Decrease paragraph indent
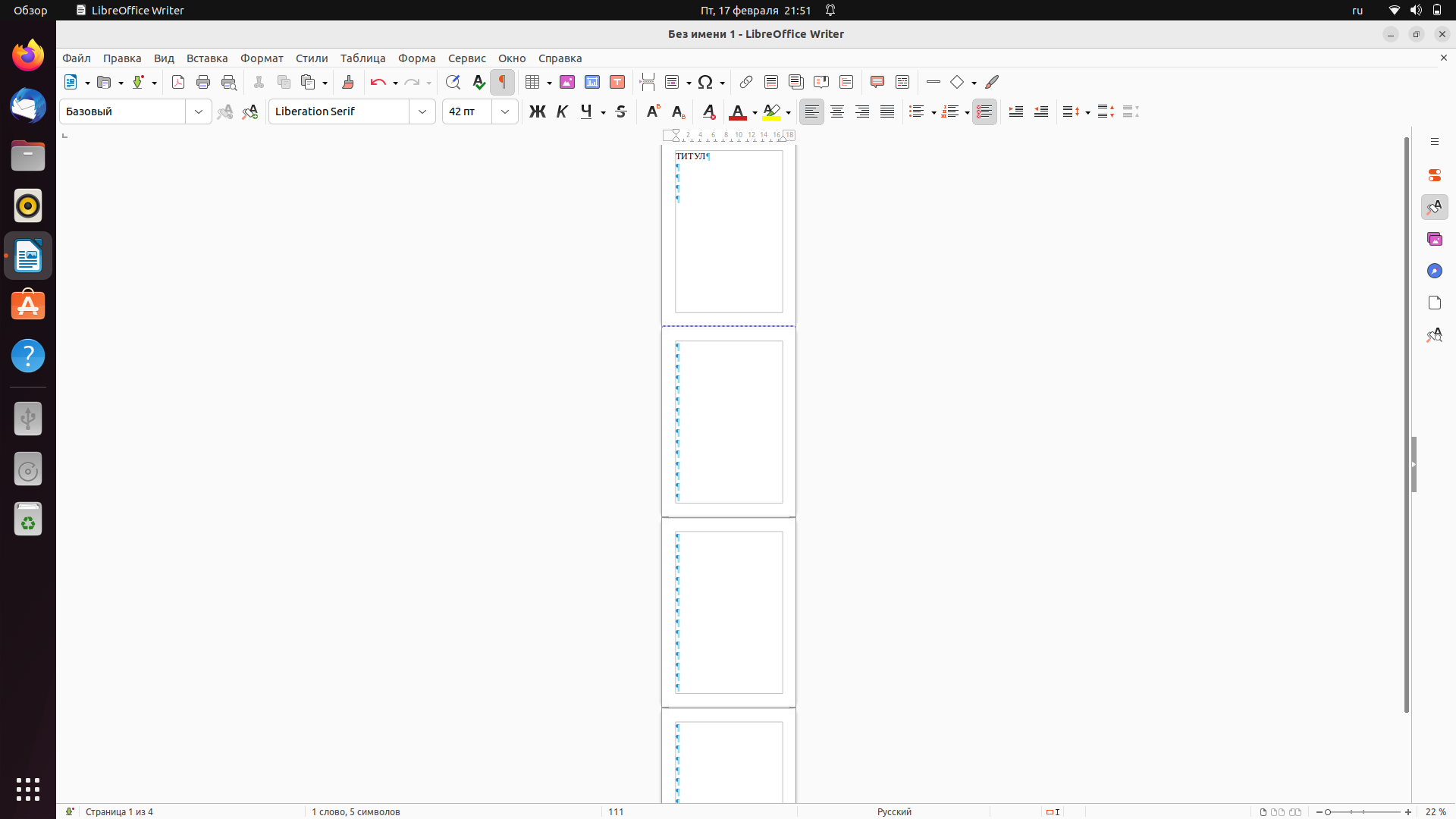 [x=1041, y=111]
